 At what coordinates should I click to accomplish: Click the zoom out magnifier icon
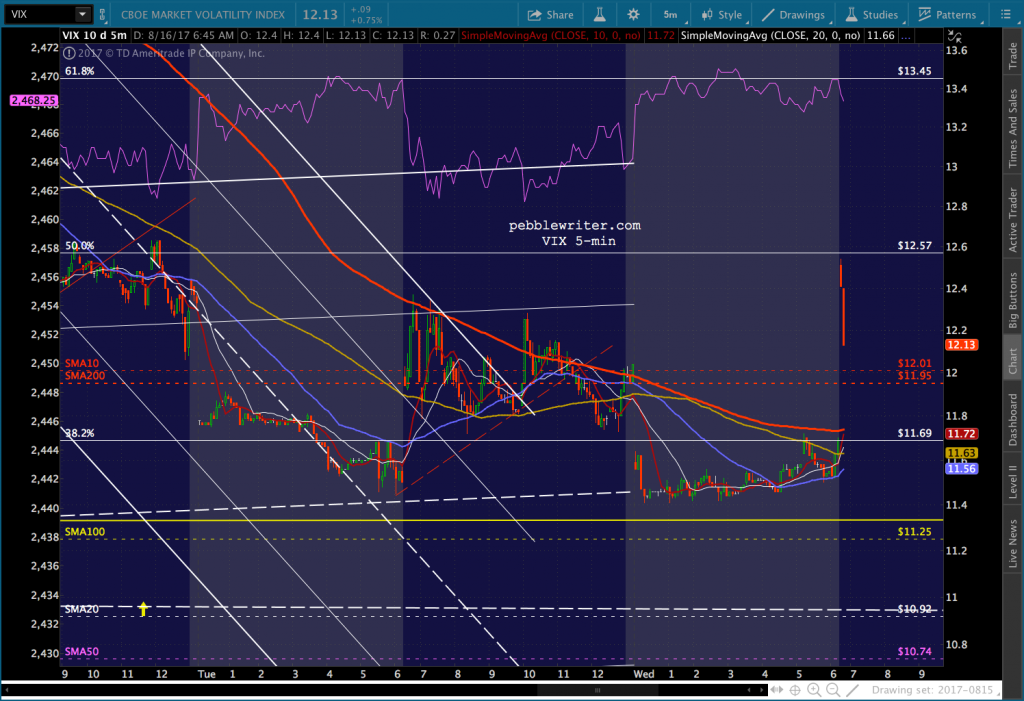click(x=833, y=690)
